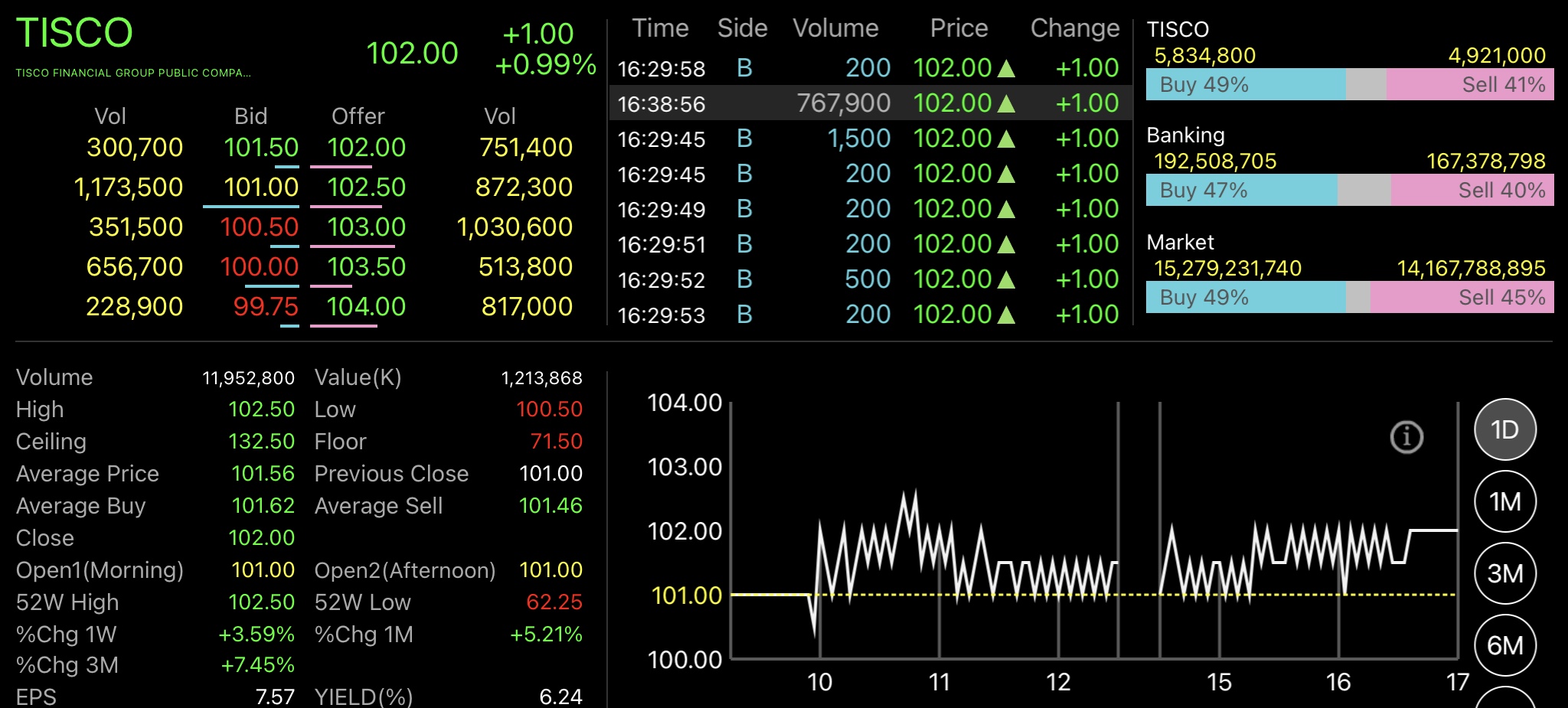
Task: Select the 16:29:53 trade row
Action: click(x=870, y=315)
